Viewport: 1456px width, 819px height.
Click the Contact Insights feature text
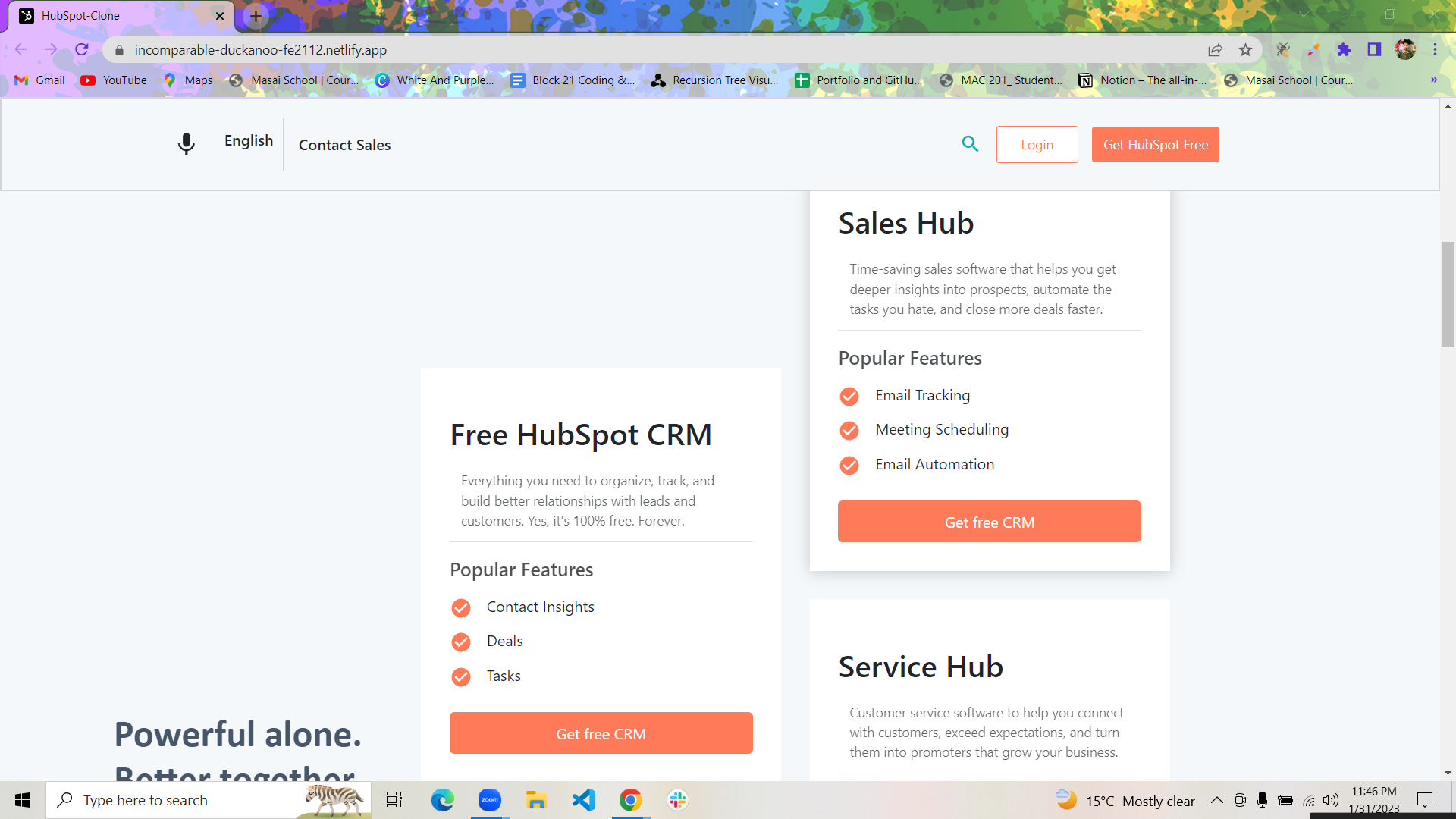click(x=540, y=607)
